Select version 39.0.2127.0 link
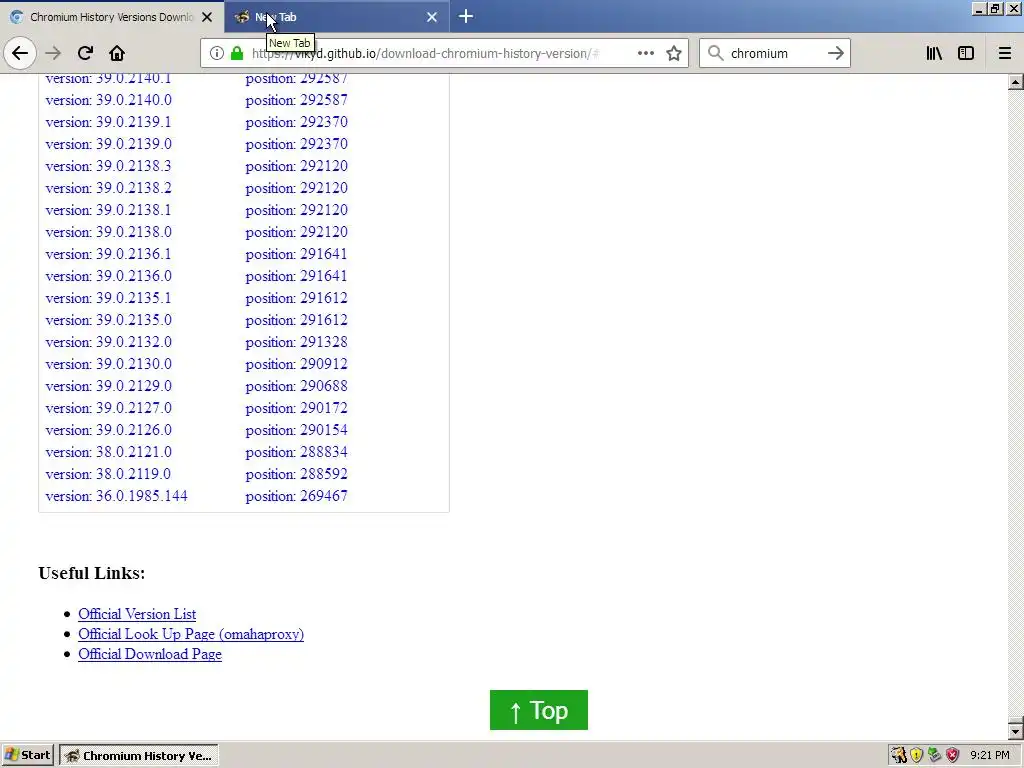This screenshot has width=1024, height=768. coord(108,408)
